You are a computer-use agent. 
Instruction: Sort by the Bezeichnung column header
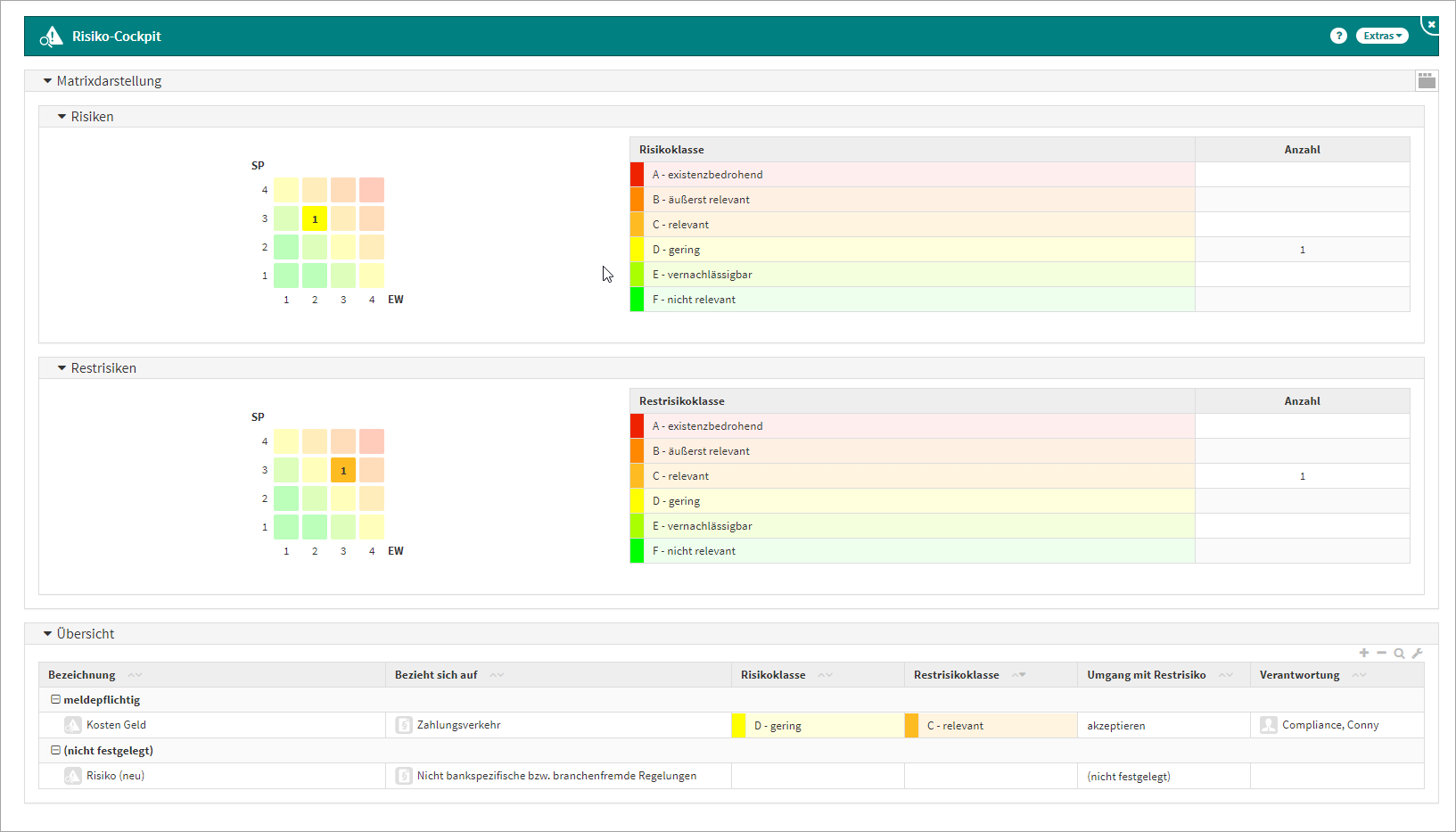click(x=82, y=675)
